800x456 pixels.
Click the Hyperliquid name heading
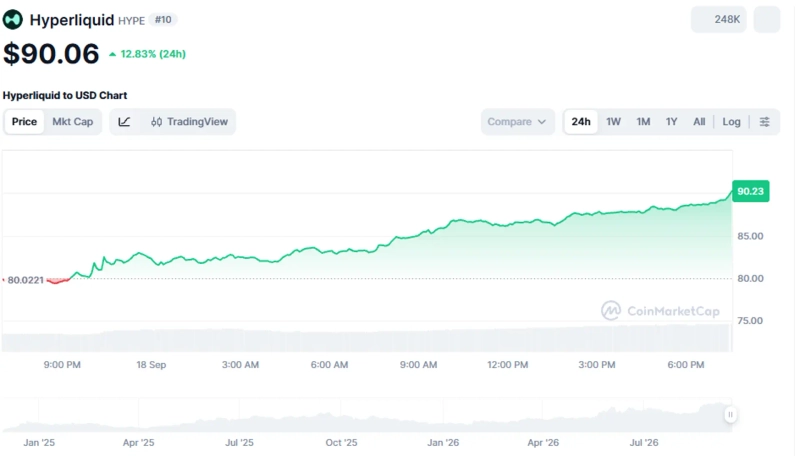[72, 20]
